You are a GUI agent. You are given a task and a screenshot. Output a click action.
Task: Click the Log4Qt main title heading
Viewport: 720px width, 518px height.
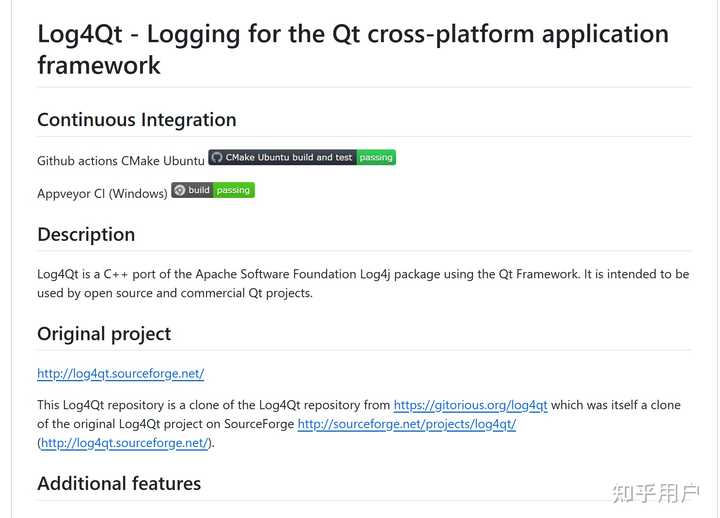353,49
